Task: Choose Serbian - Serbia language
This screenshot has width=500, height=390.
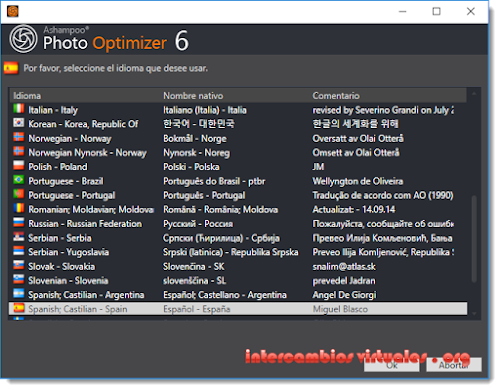Action: pyautogui.click(x=238, y=238)
